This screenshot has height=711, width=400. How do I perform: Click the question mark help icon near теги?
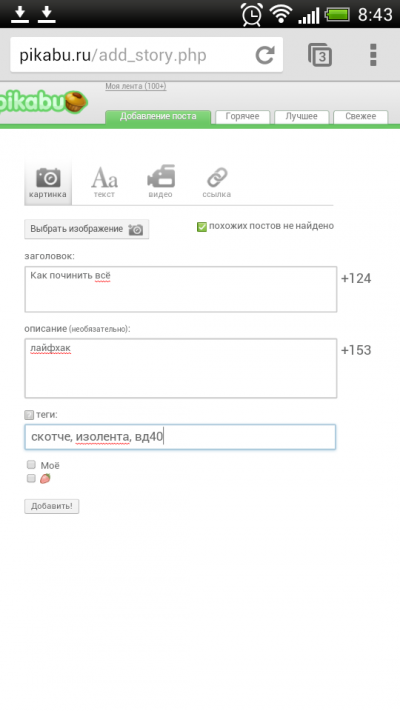click(x=29, y=415)
